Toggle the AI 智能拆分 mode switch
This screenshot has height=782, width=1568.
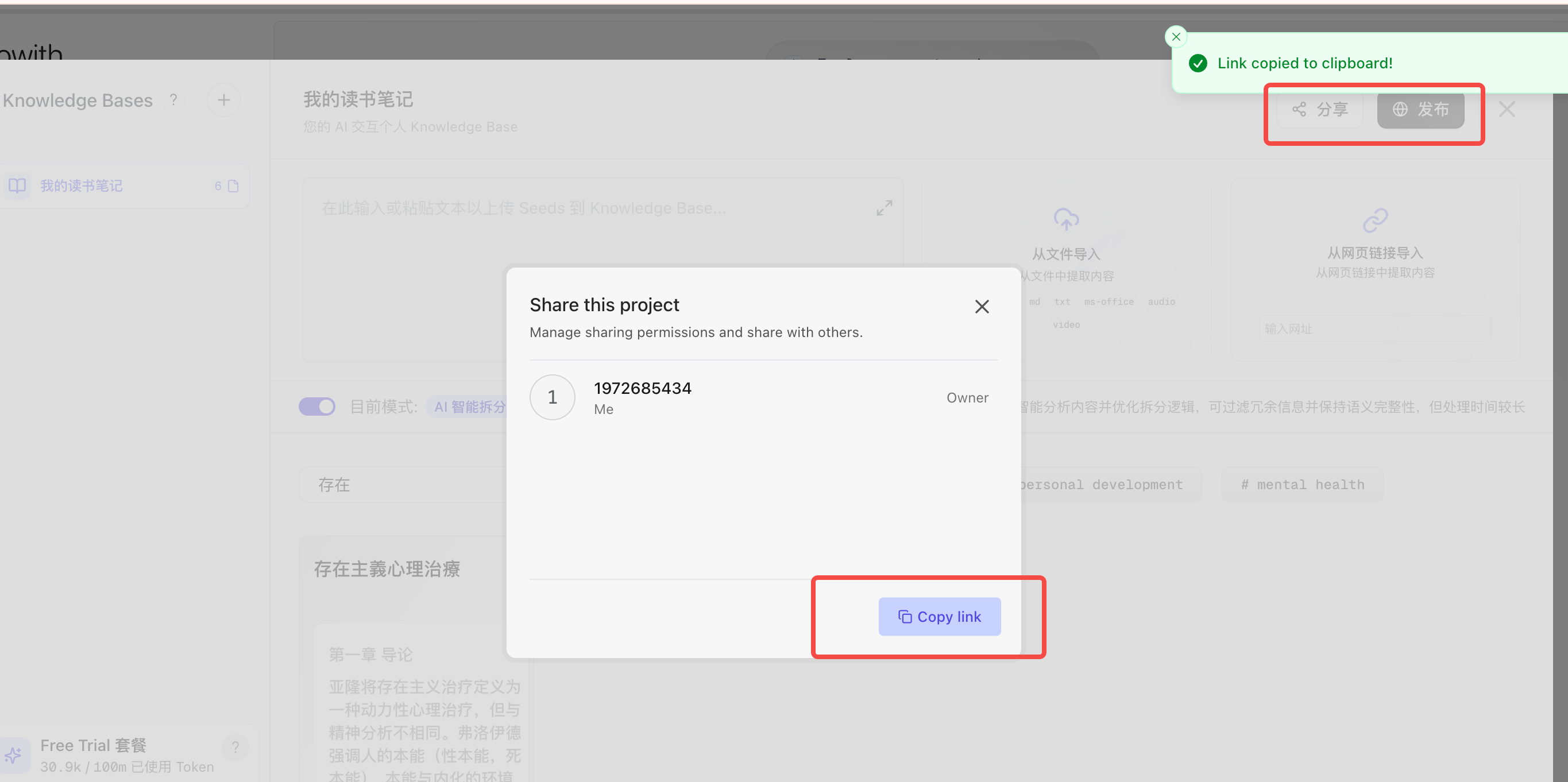[x=316, y=406]
